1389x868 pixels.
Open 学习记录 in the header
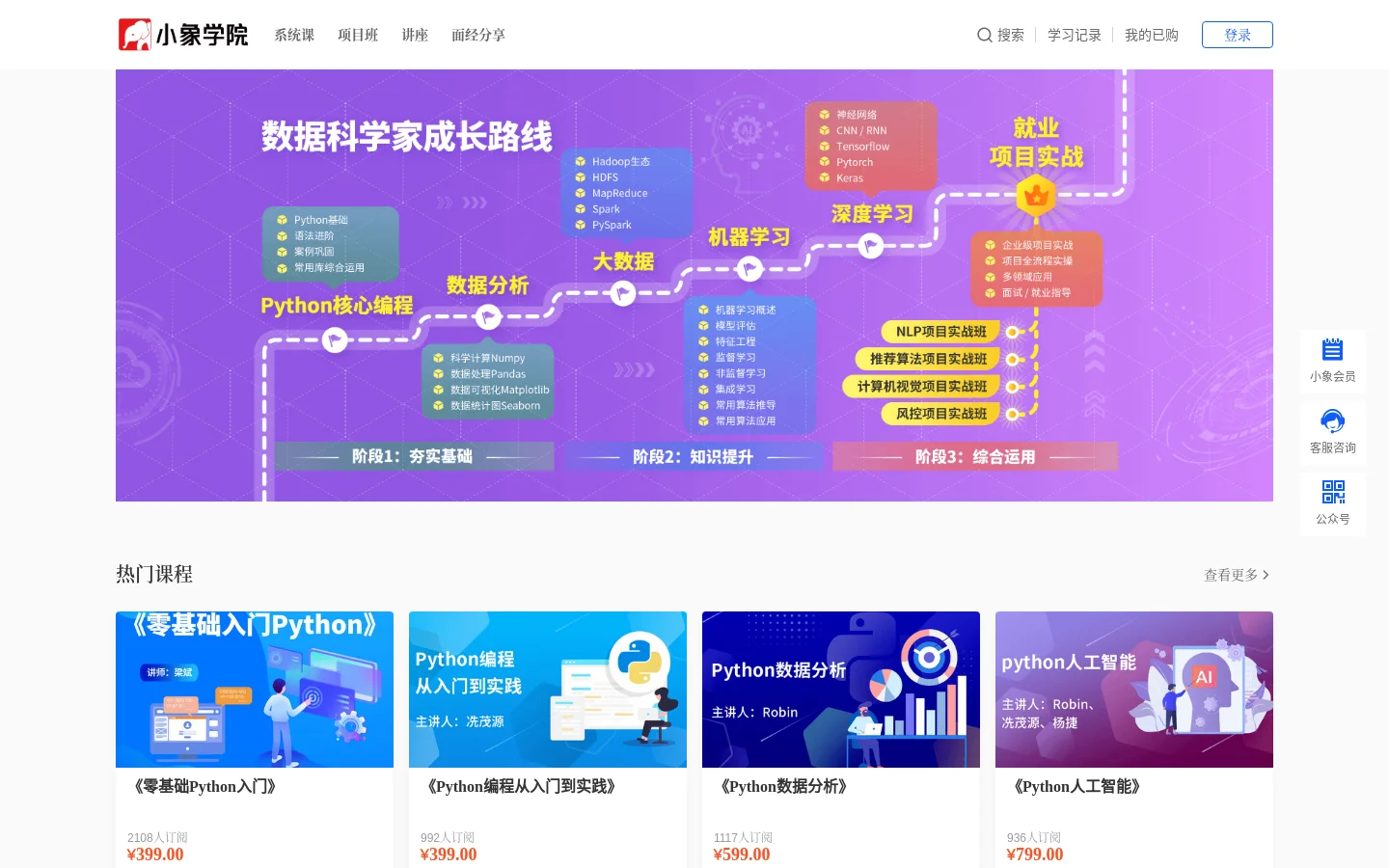pyautogui.click(x=1075, y=35)
